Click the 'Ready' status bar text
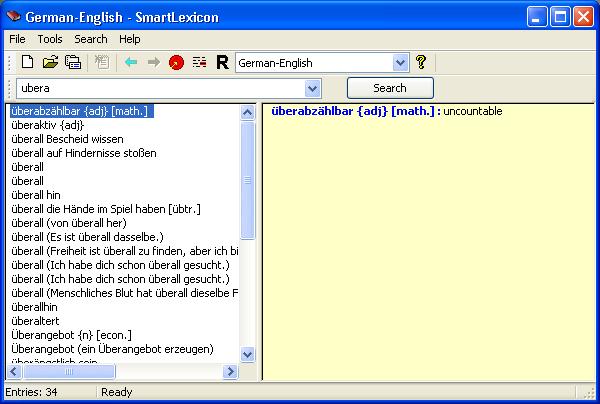This screenshot has height=404, width=600. tap(117, 392)
